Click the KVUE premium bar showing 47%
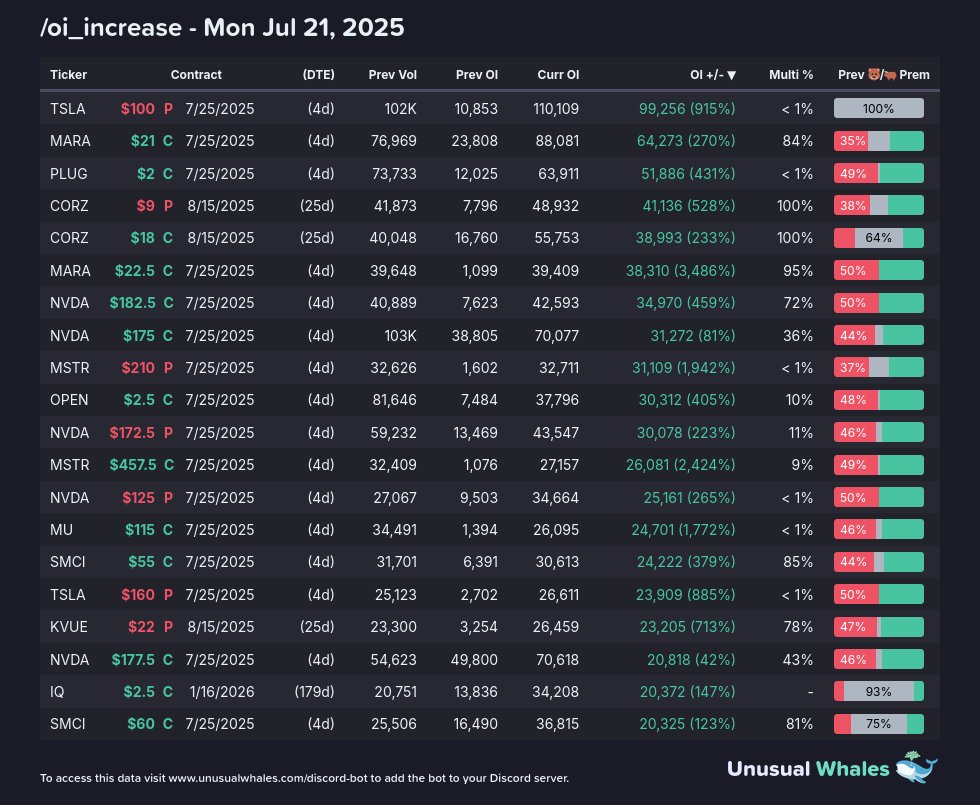 (879, 626)
